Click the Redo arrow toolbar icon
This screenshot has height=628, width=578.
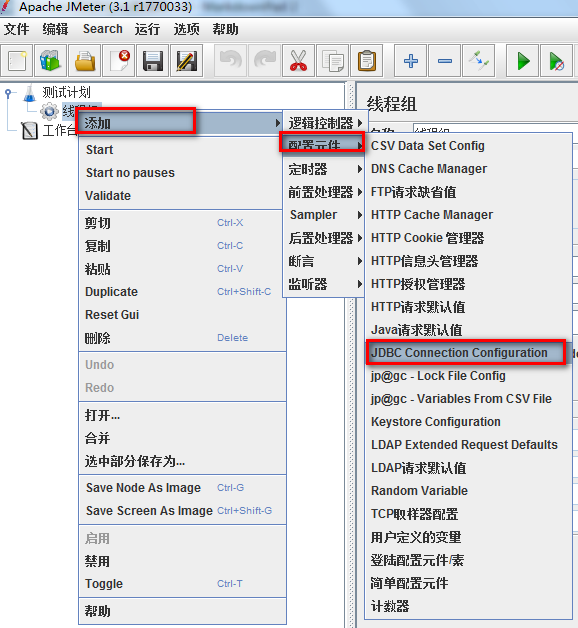point(264,61)
